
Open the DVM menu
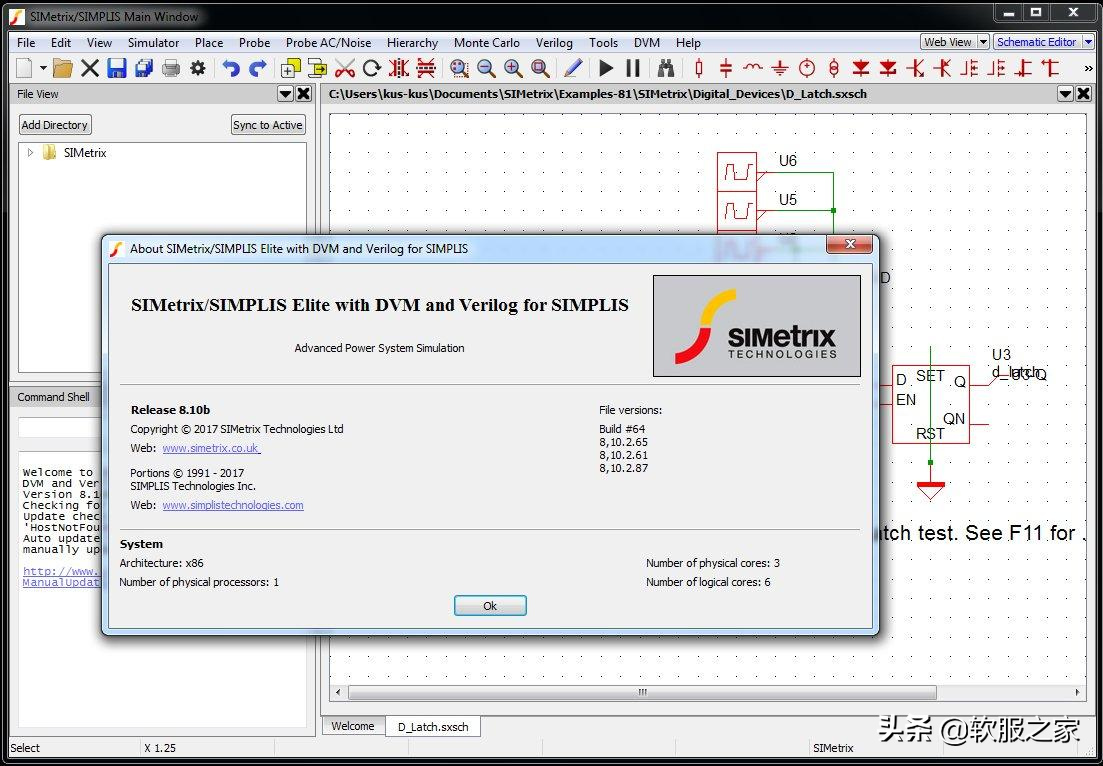coord(646,43)
